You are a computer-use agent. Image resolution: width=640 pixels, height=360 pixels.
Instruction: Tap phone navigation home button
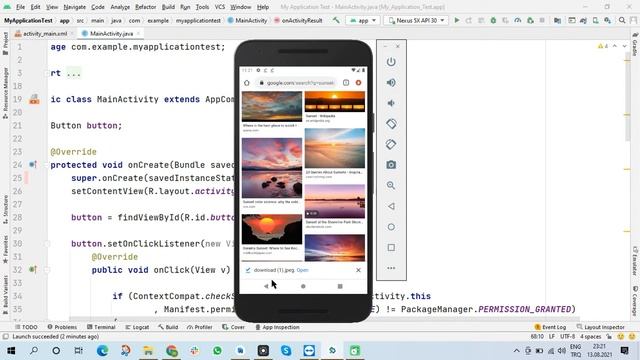click(x=303, y=286)
